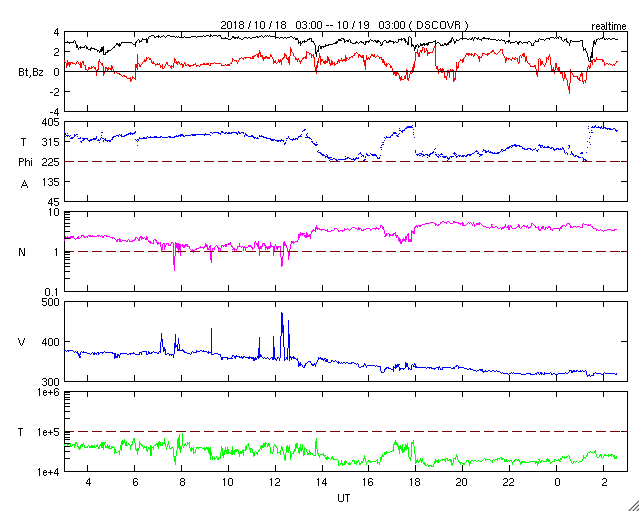This screenshot has width=640, height=512.
Task: Click the '14' hour label on UT axis
Action: pyautogui.click(x=322, y=483)
